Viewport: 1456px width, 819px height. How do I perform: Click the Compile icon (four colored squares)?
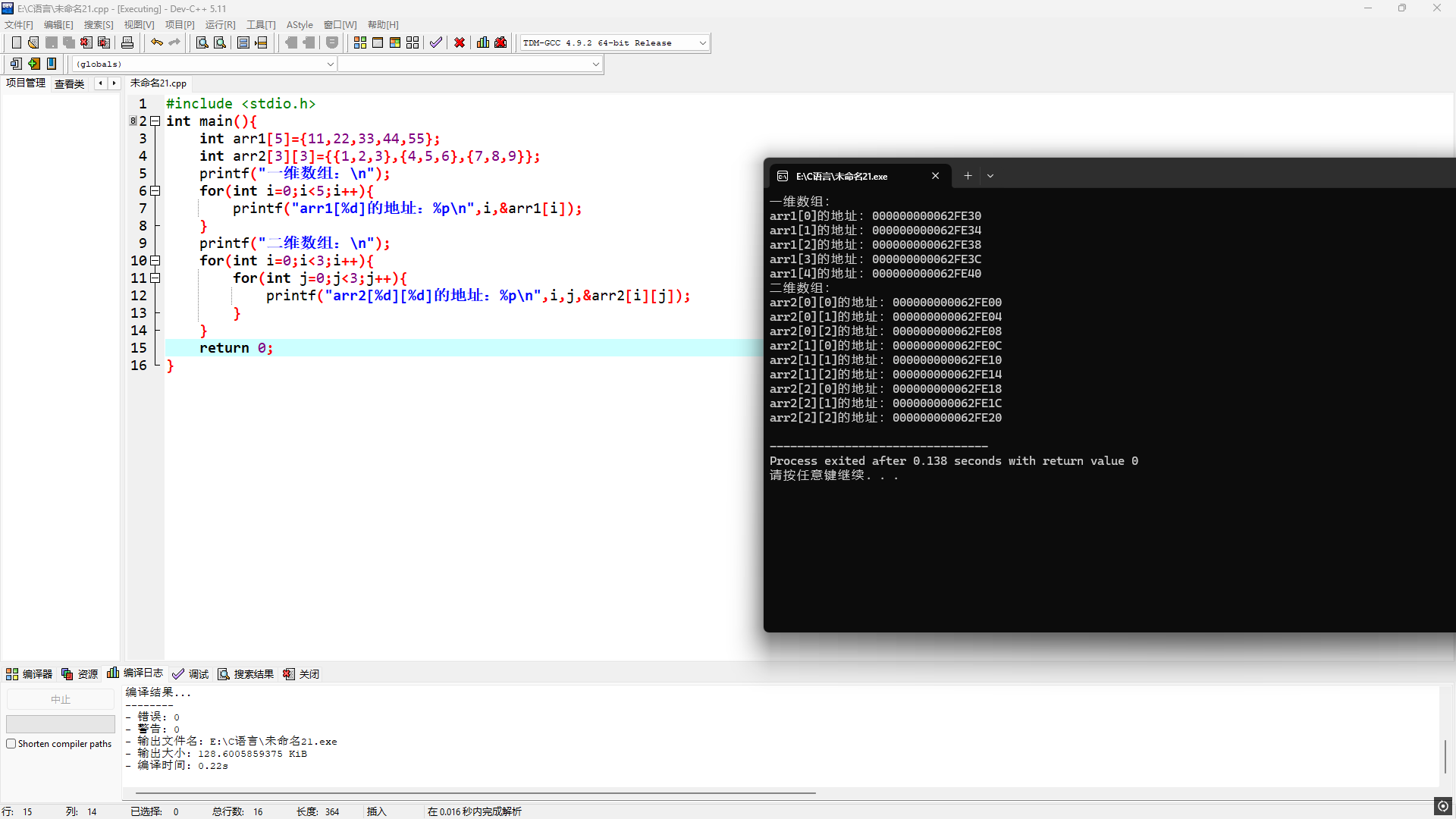coord(360,43)
